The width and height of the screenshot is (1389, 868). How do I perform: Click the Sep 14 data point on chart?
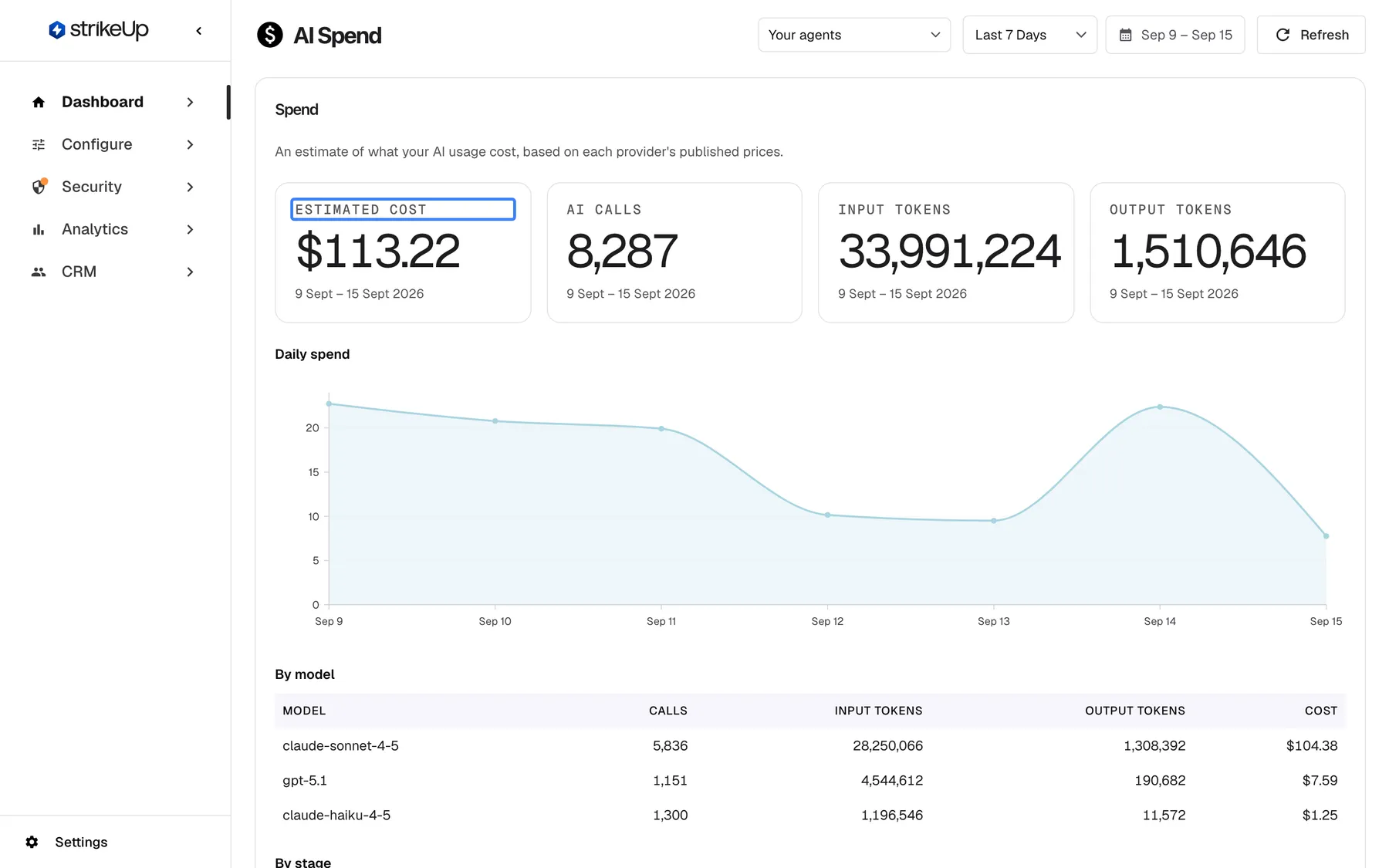point(1160,407)
